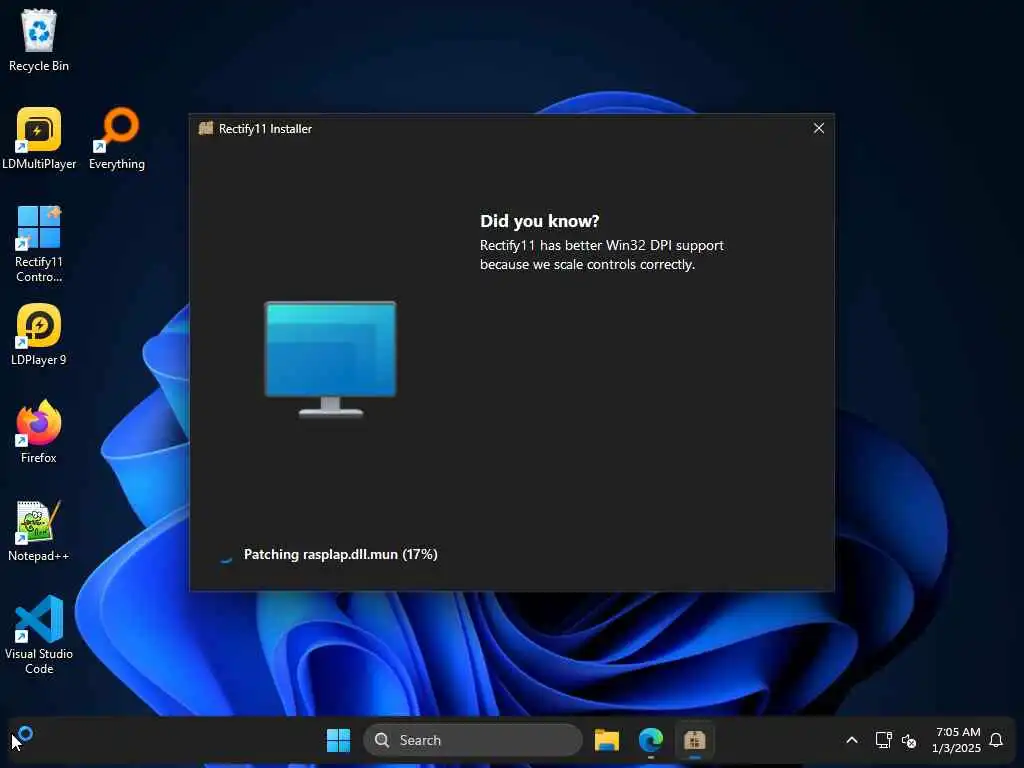Click the blue monitor illustration in installer

pyautogui.click(x=330, y=359)
